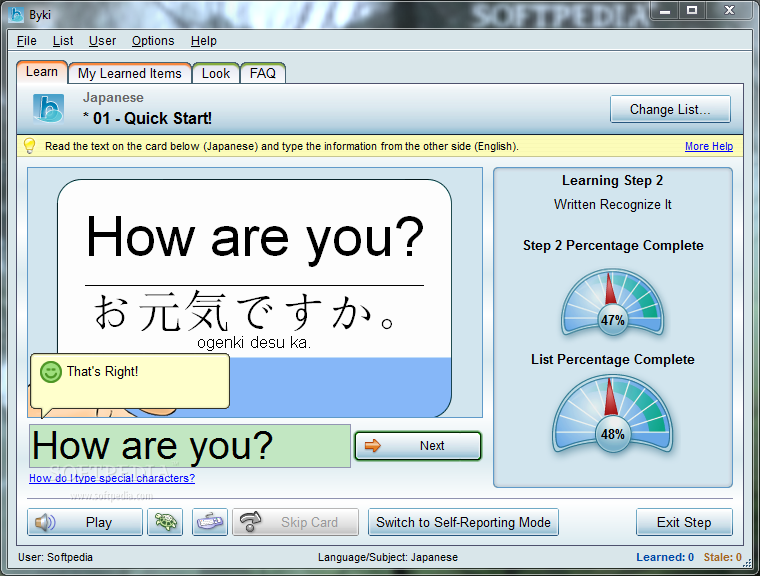This screenshot has height=576, width=760.
Task: Click the speaker Play button
Action: [x=85, y=522]
